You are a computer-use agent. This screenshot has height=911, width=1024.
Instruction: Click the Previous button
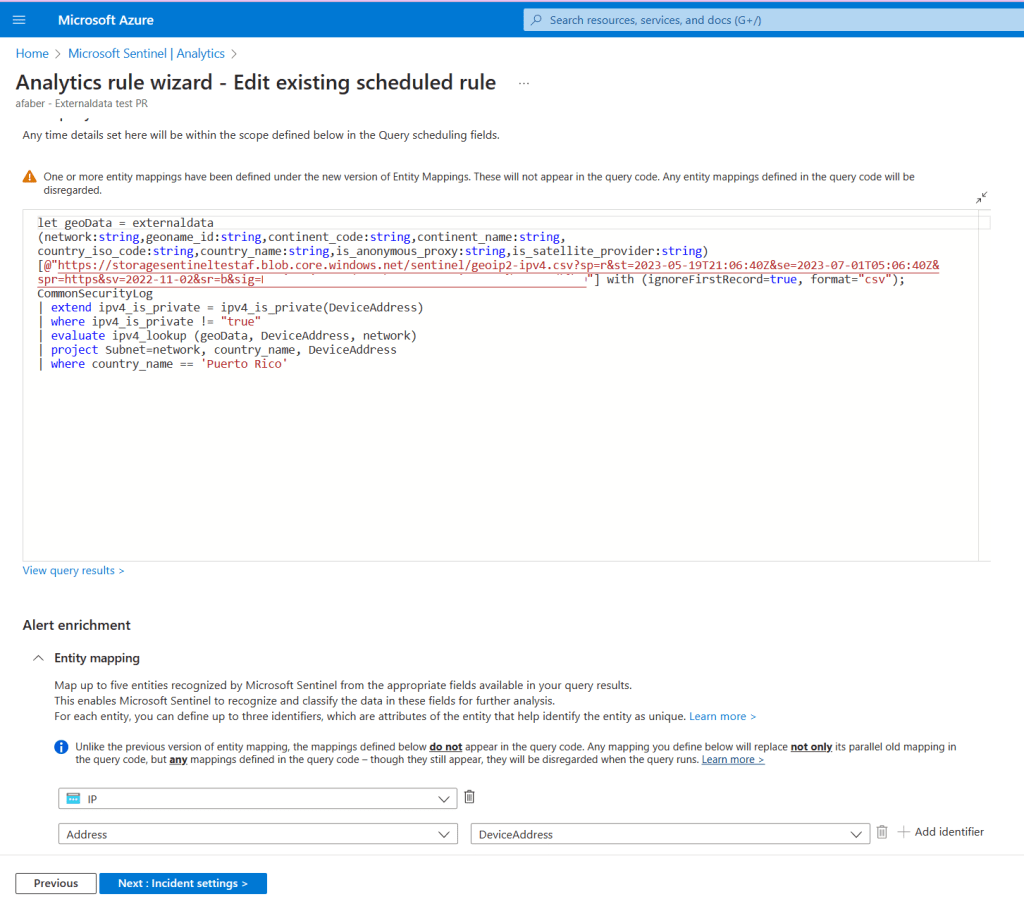click(x=56, y=883)
